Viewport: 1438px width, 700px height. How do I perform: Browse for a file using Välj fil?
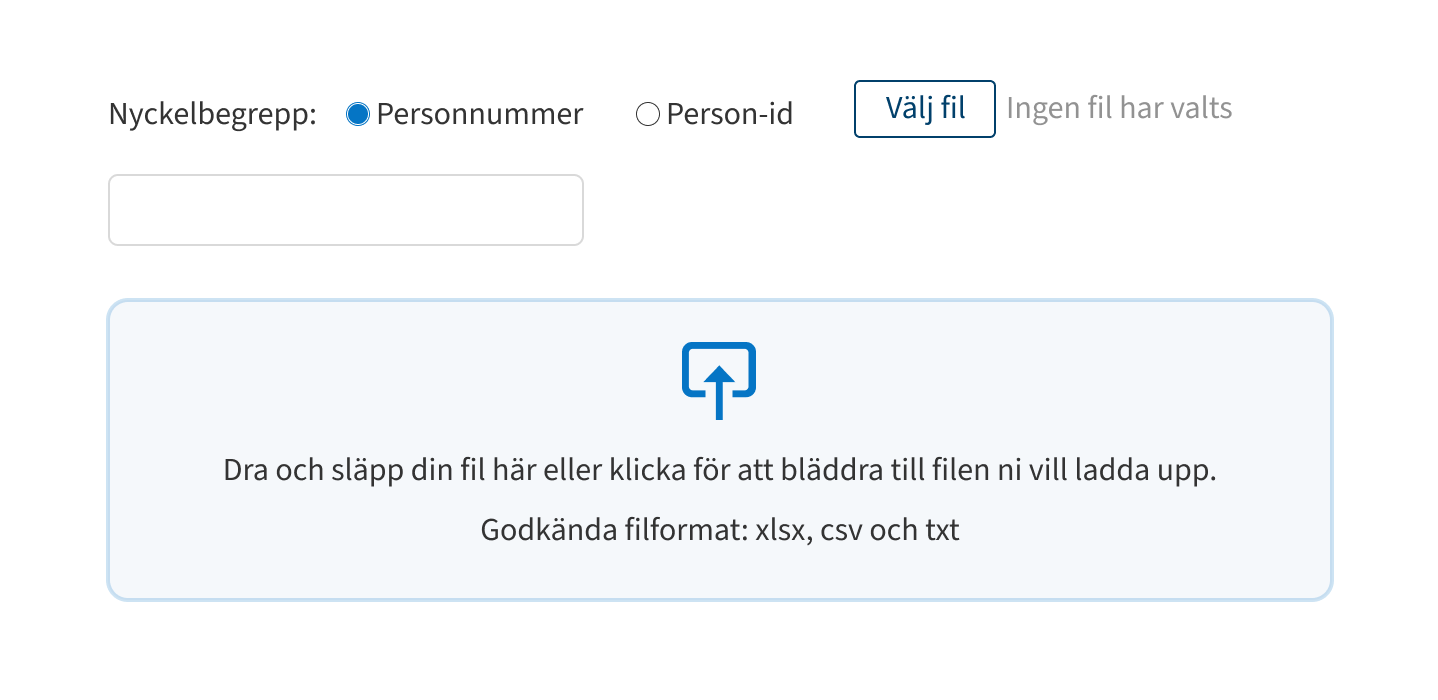pyautogui.click(x=925, y=109)
